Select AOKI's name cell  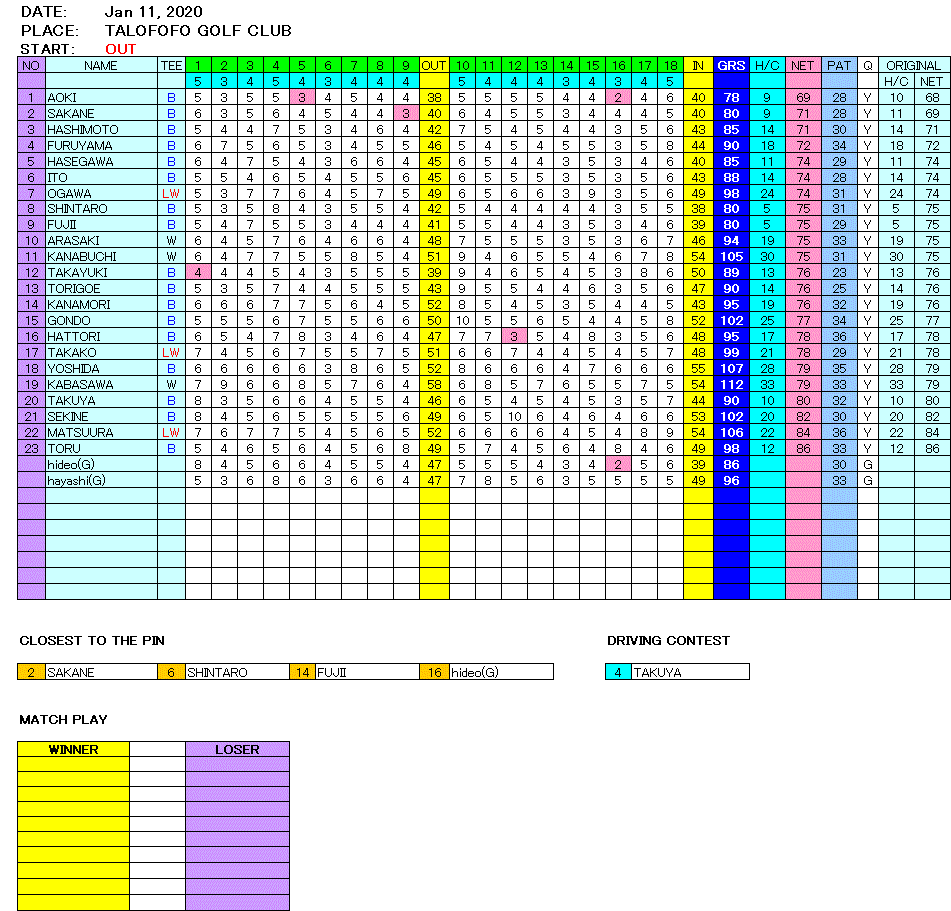[x=100, y=97]
